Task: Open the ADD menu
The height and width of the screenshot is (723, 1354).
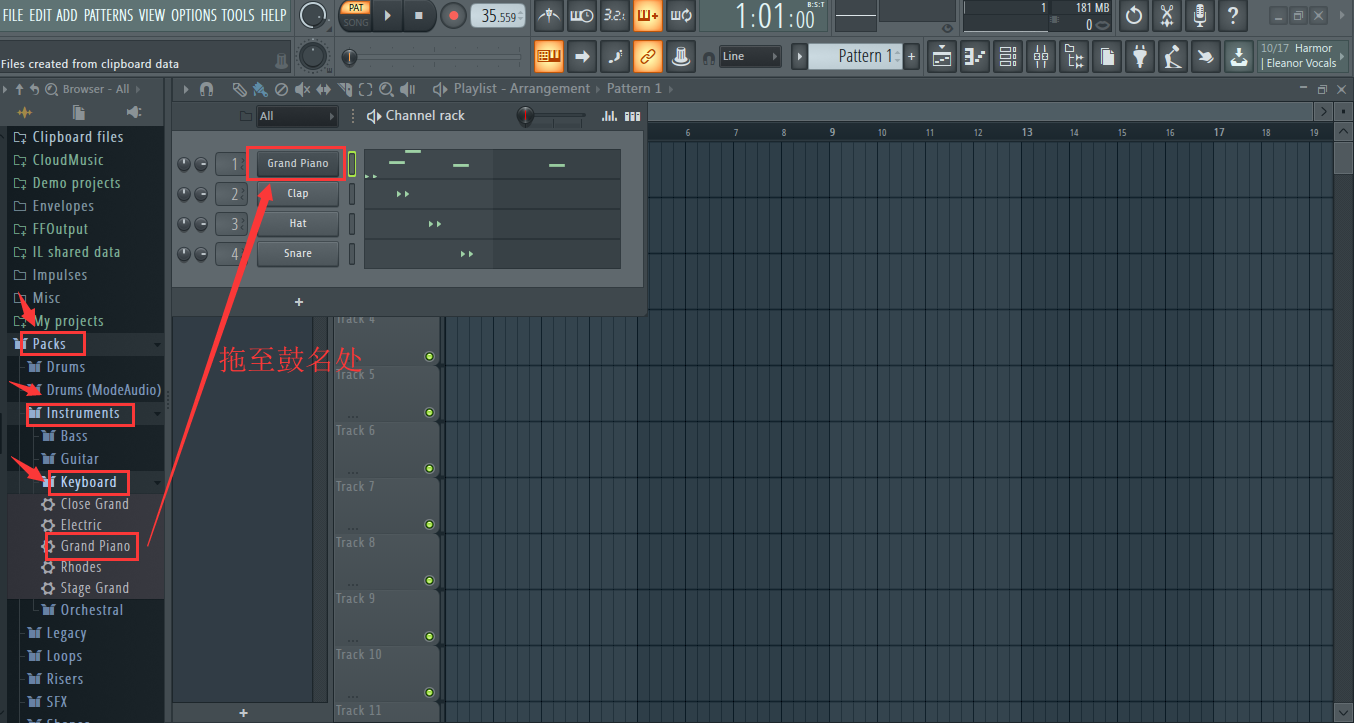Action: [x=67, y=15]
